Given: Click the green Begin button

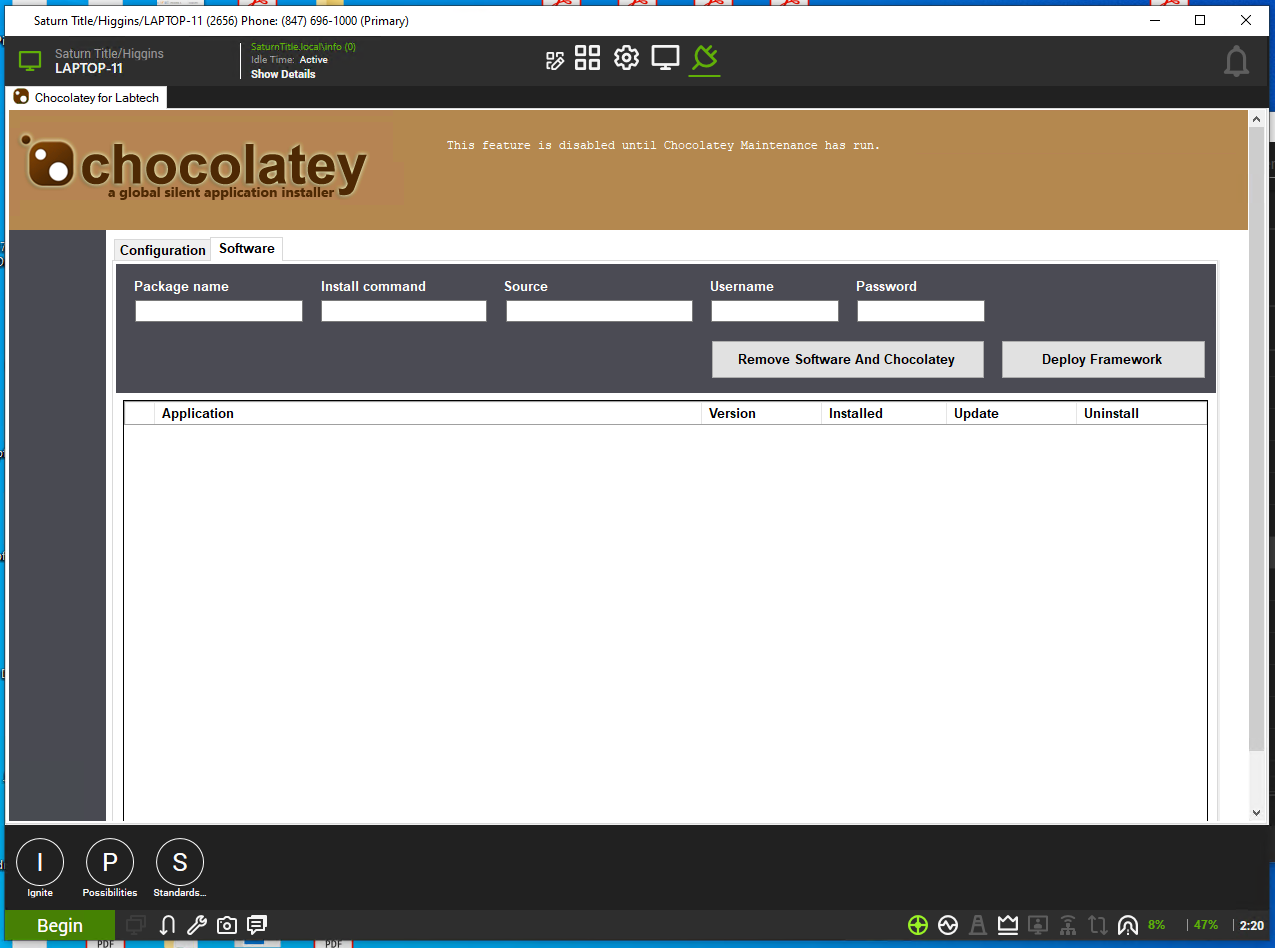Looking at the screenshot, I should point(60,925).
